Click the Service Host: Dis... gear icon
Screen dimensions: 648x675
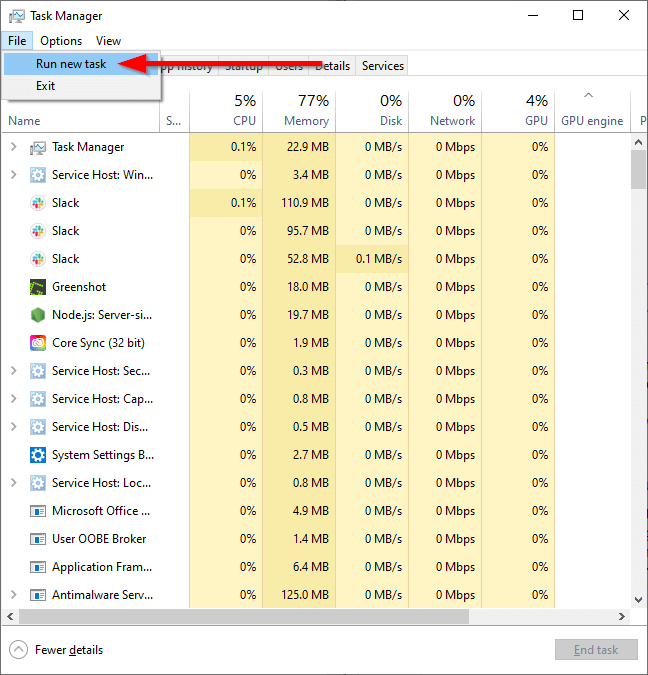pos(38,427)
